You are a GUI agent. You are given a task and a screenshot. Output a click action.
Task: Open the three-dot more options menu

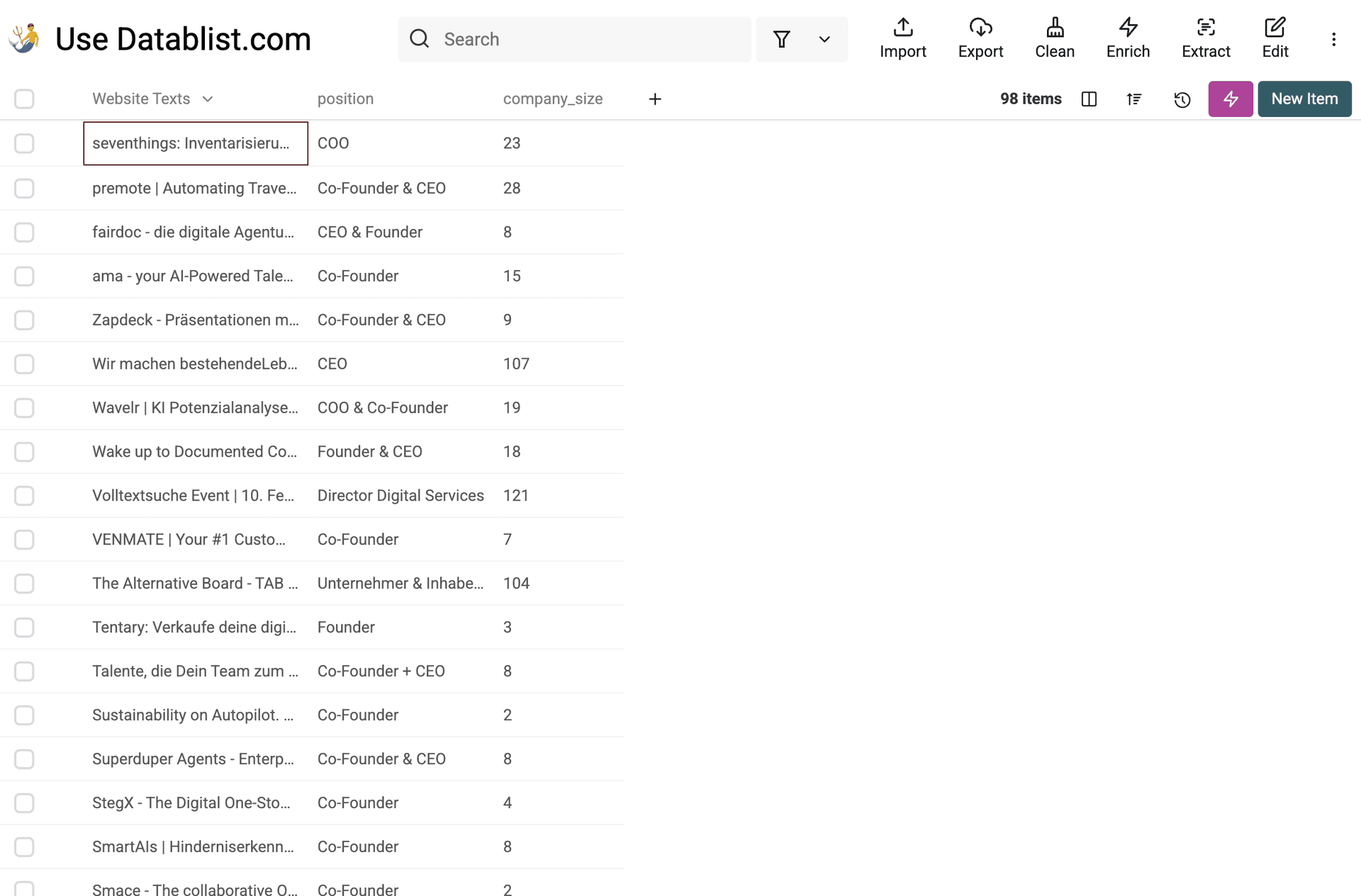[1333, 40]
